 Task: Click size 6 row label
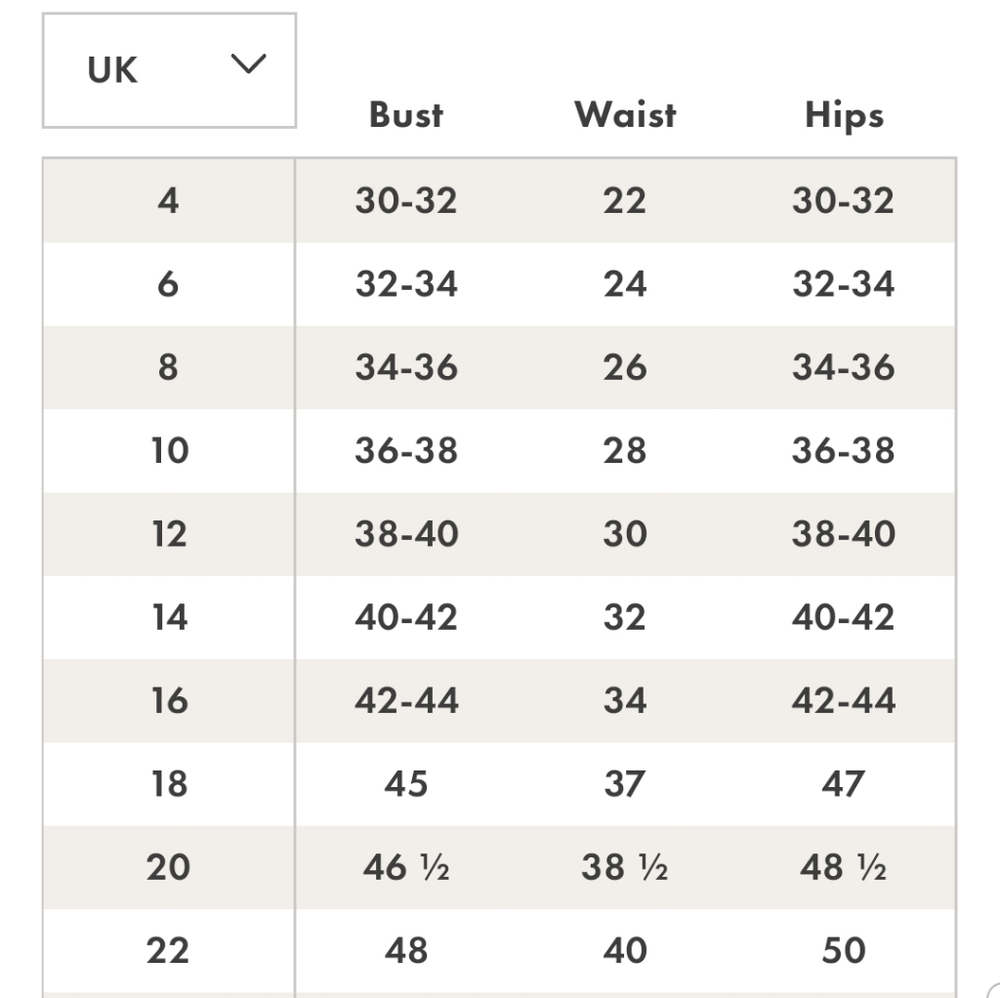pos(168,284)
